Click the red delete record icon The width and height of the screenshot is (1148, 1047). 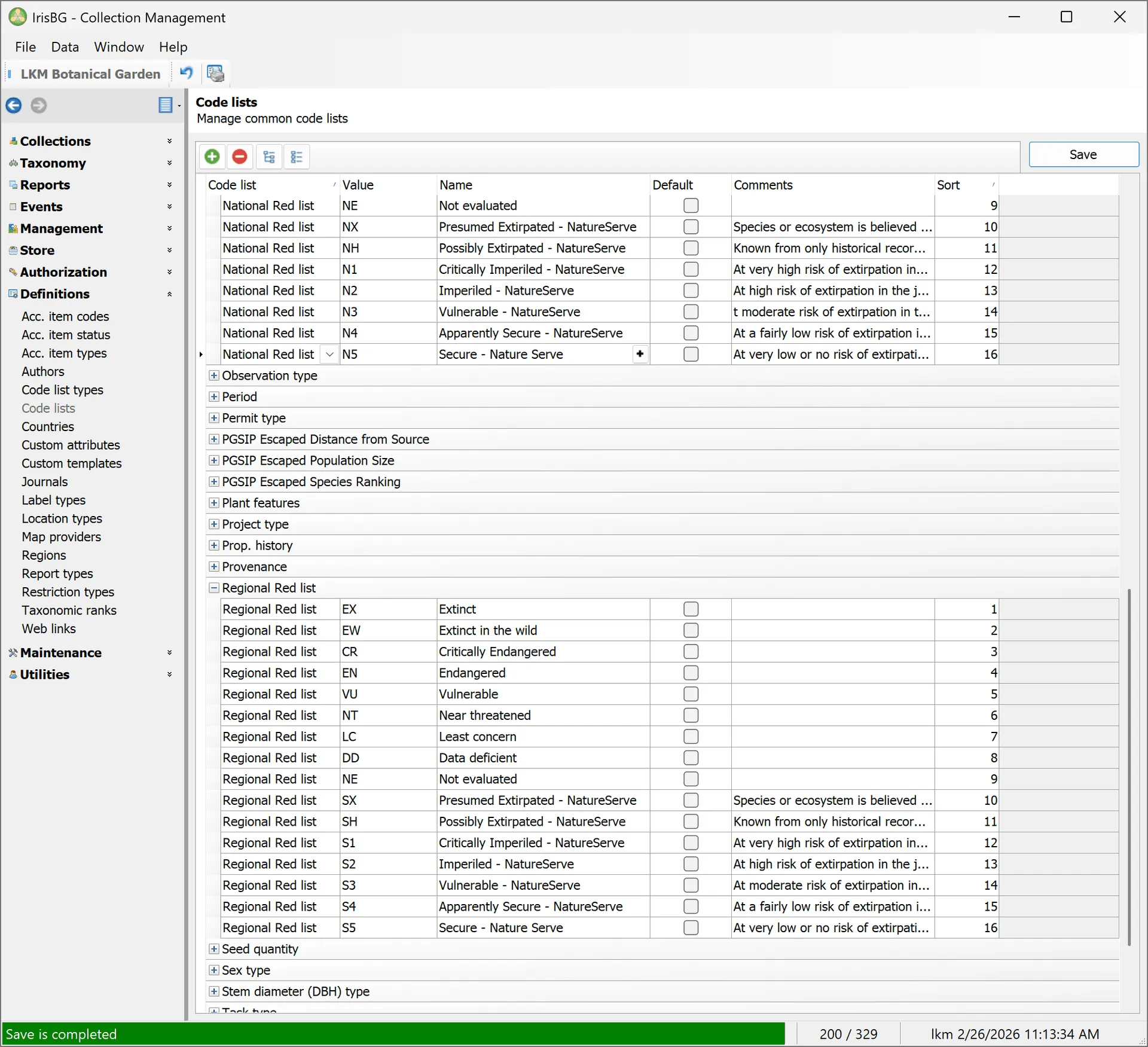tap(240, 157)
